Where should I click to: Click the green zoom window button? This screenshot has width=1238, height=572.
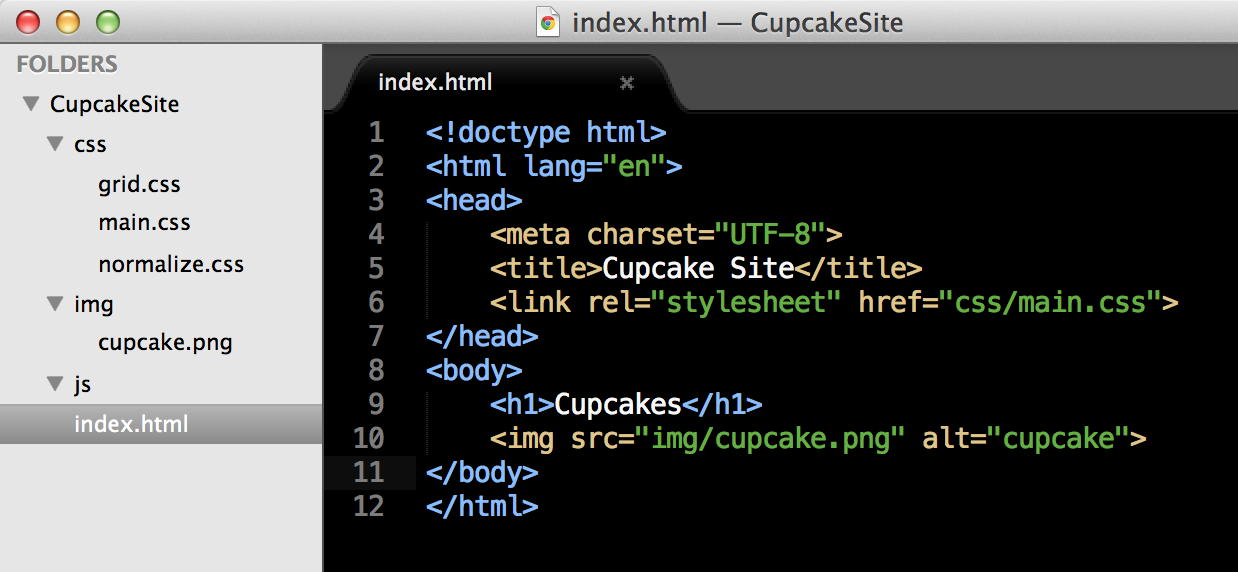coord(106,21)
